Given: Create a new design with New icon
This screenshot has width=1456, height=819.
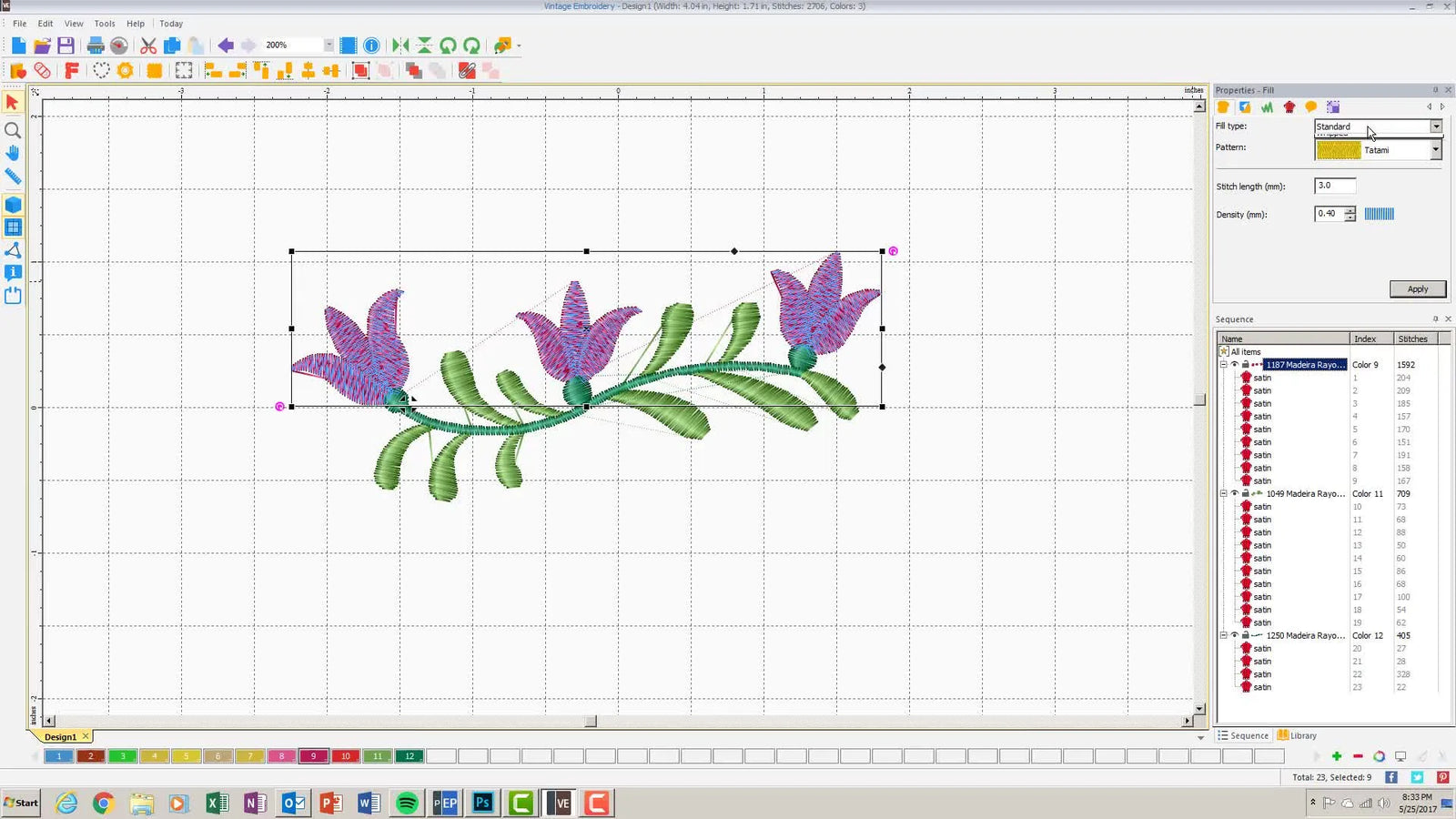Looking at the screenshot, I should pos(18,45).
